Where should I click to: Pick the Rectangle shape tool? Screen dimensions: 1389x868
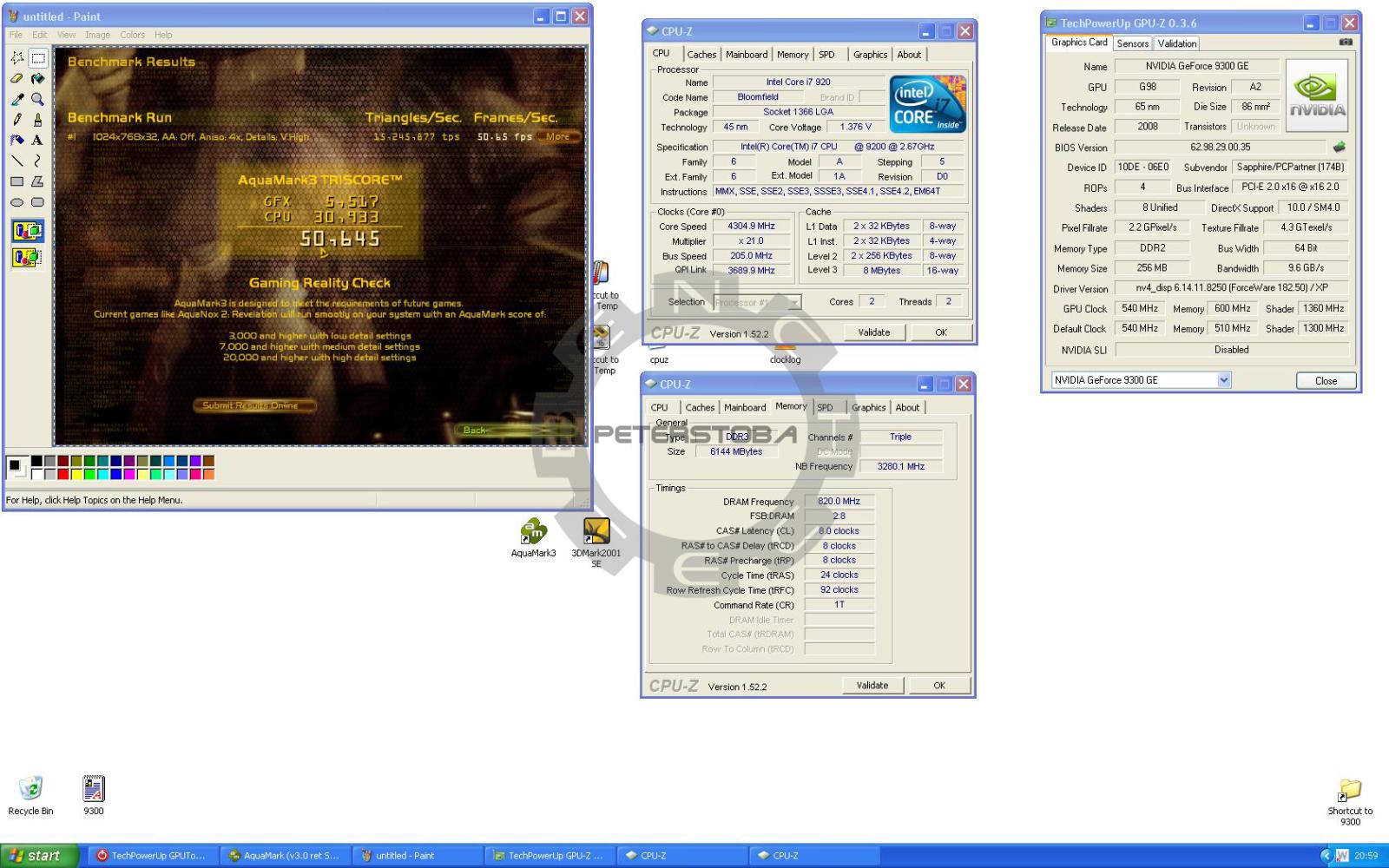(17, 181)
